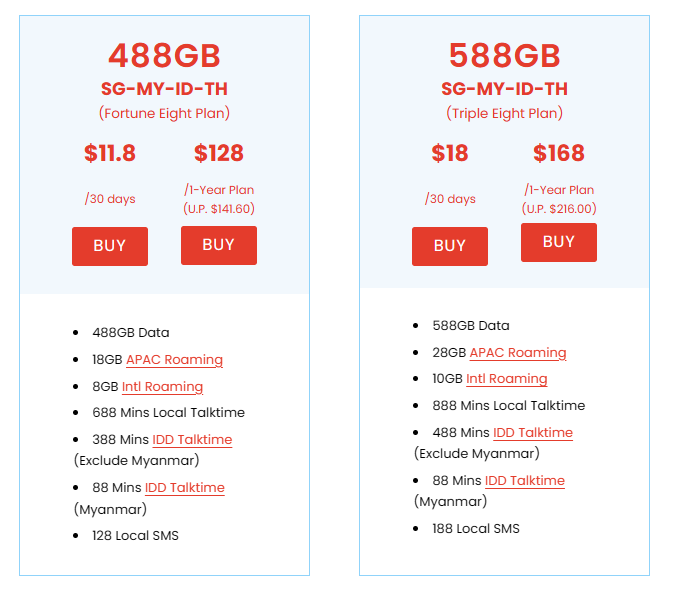Image resolution: width=674 pixels, height=590 pixels.
Task: Buy the 488GB 1-Year Plan at $128
Action: pos(219,245)
